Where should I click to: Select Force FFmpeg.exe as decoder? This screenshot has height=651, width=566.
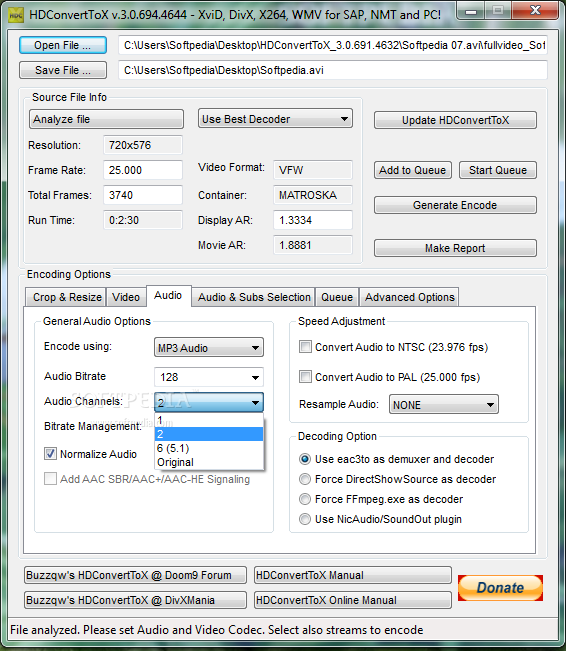(305, 499)
